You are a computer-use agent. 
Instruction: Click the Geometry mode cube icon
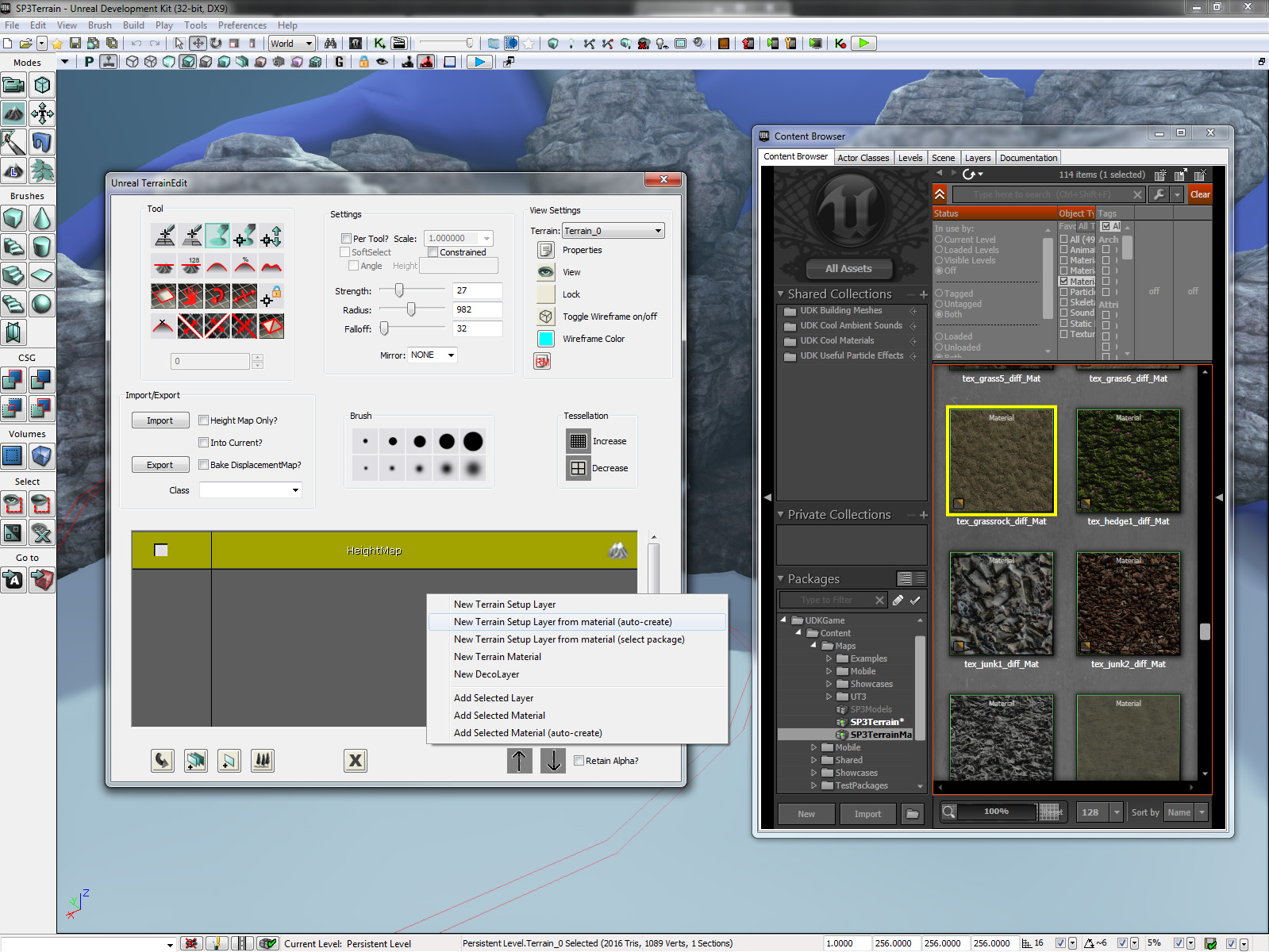(42, 85)
